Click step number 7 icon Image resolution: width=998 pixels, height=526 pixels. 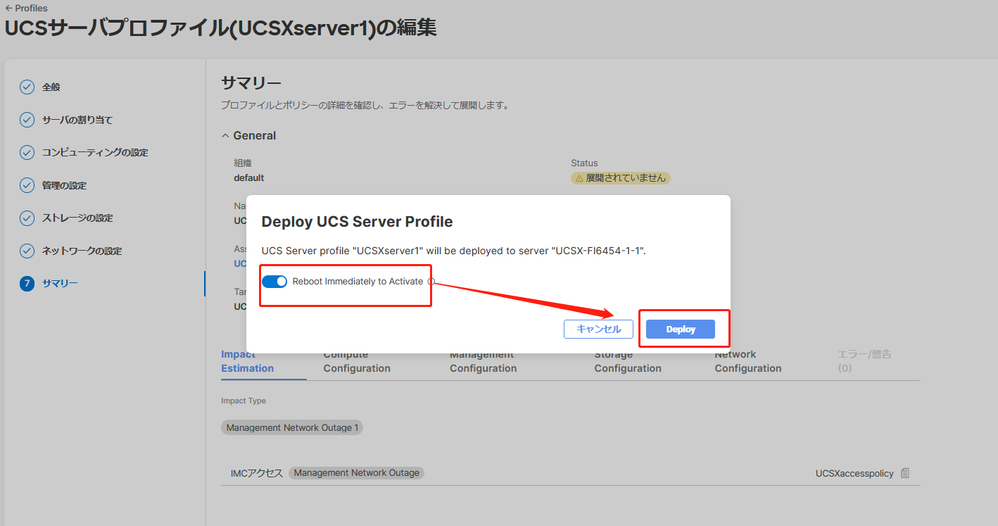(x=27, y=283)
